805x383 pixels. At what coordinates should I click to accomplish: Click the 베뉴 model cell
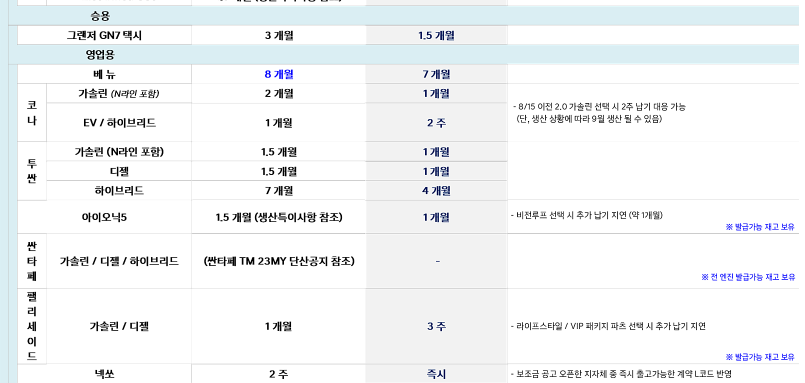point(104,74)
